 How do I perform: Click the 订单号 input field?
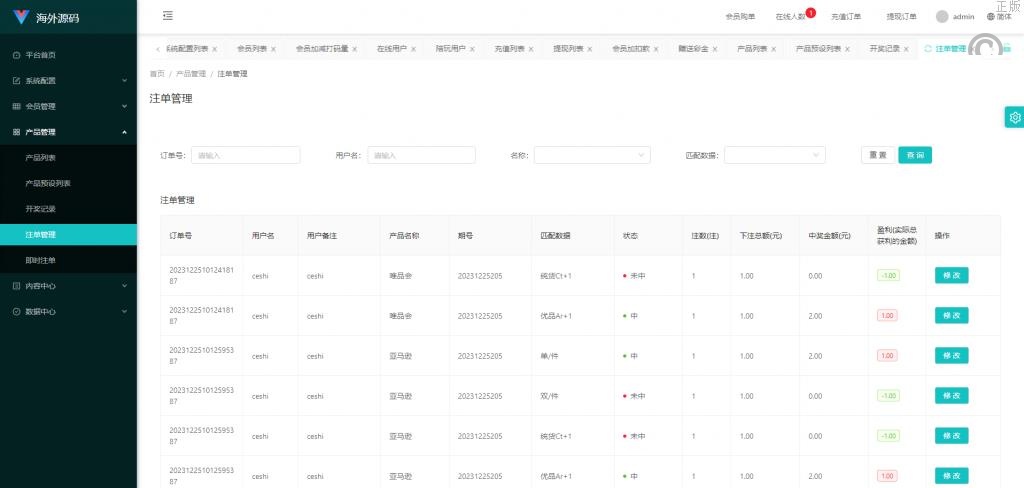click(245, 155)
